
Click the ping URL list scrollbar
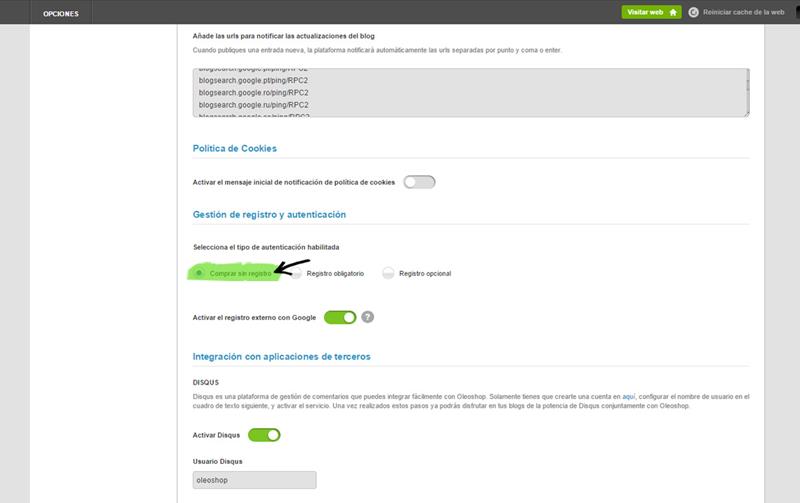pos(745,90)
